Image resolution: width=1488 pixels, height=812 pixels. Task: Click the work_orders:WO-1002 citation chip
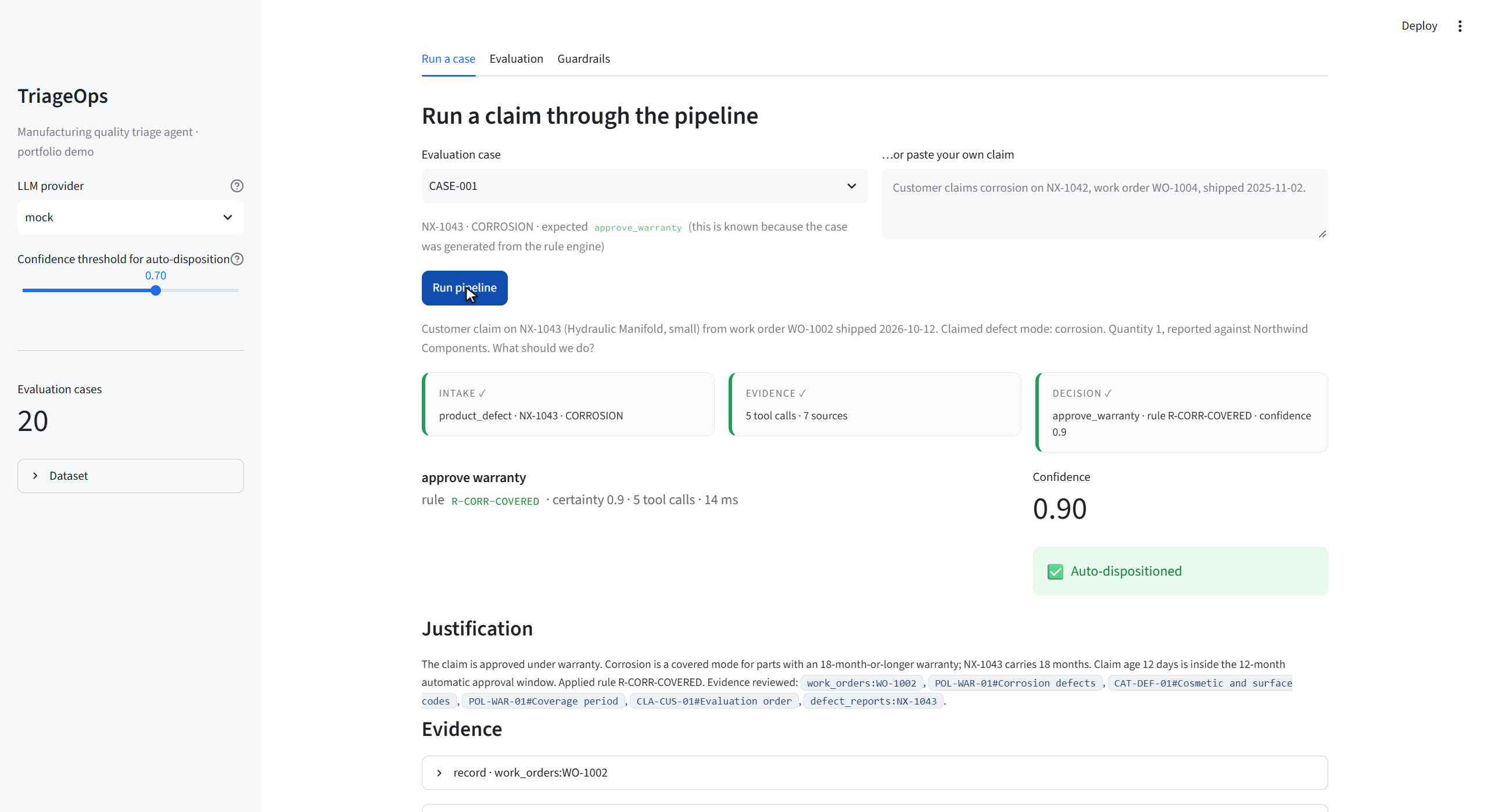[x=861, y=683]
